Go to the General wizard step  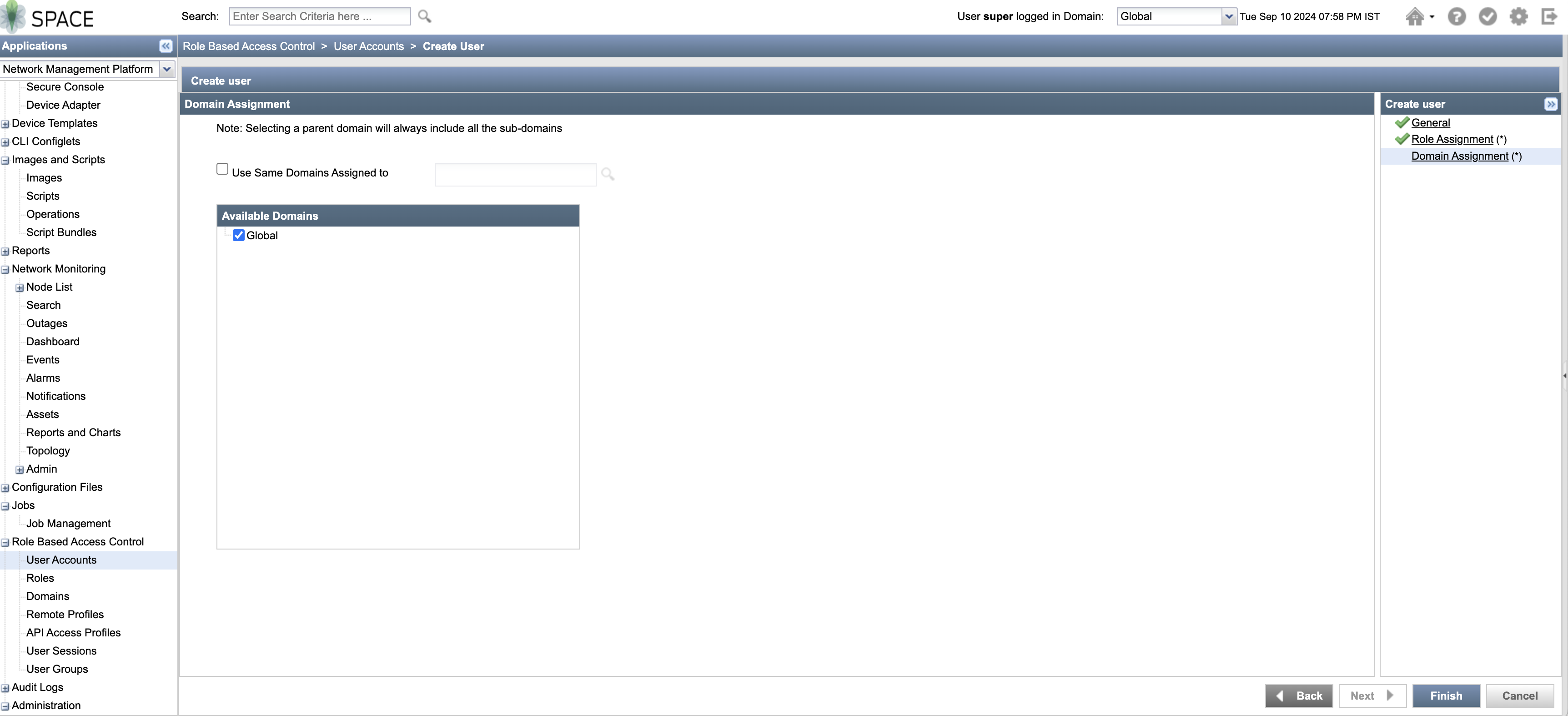(1430, 123)
